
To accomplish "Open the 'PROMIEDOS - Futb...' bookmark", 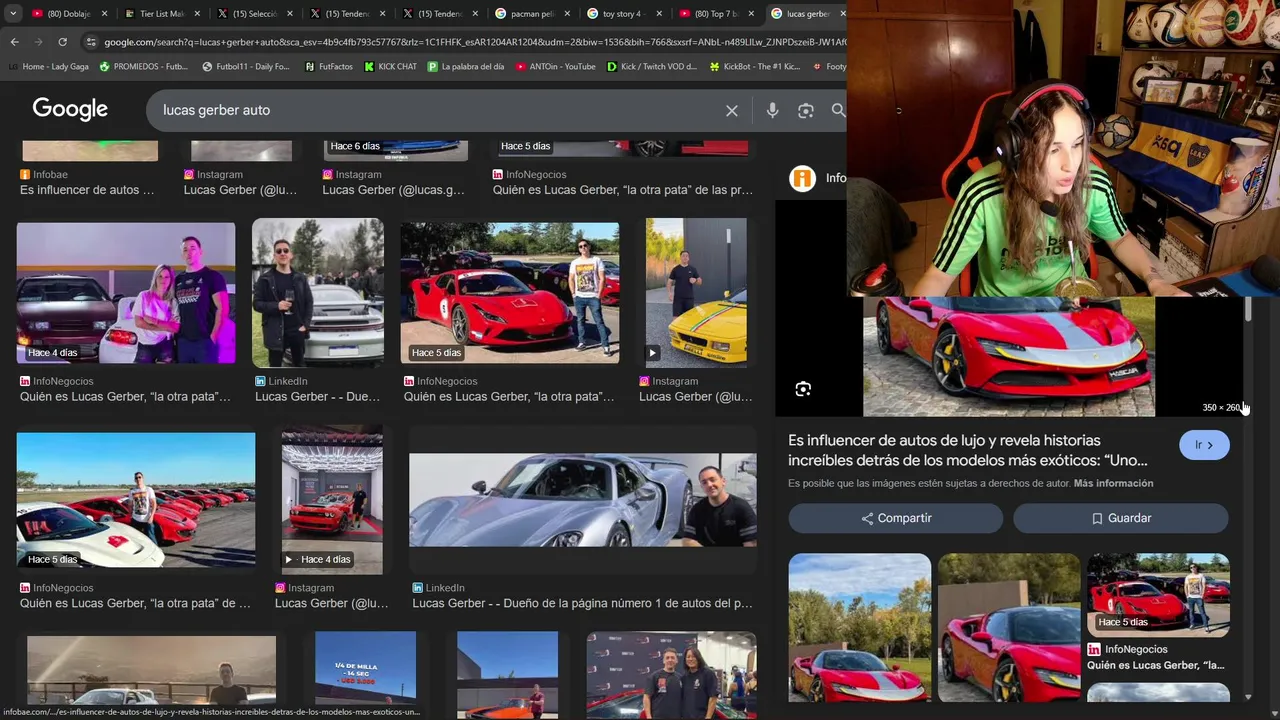I will 143,67.
